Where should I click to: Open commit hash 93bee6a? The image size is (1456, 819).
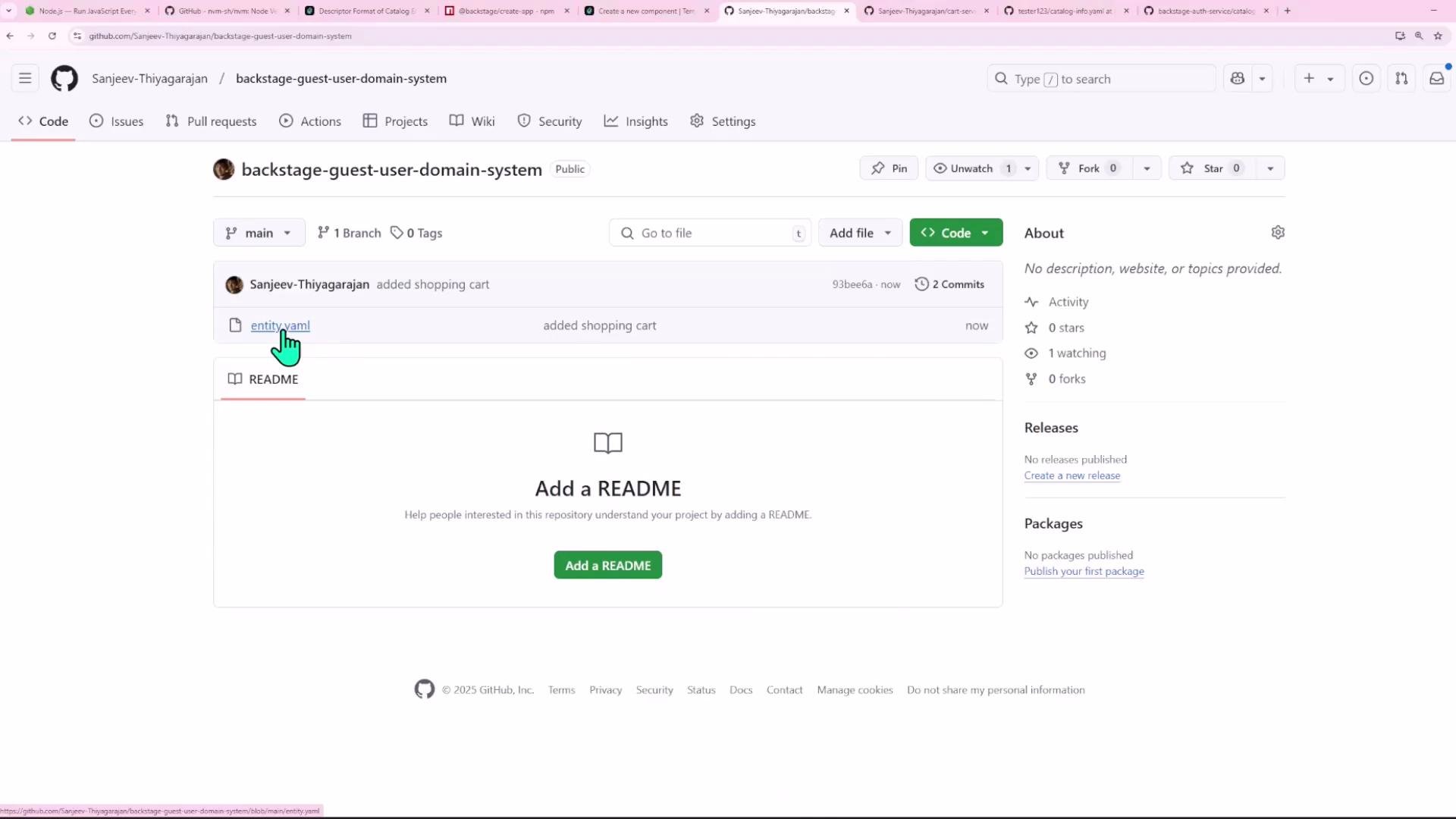click(852, 284)
